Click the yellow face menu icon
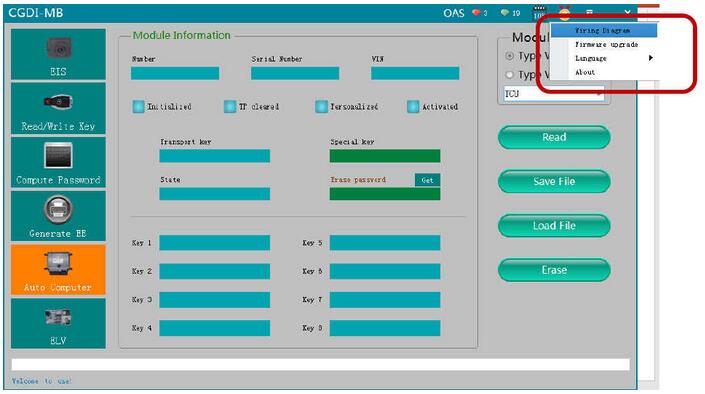This screenshot has width=705, height=394. click(564, 13)
